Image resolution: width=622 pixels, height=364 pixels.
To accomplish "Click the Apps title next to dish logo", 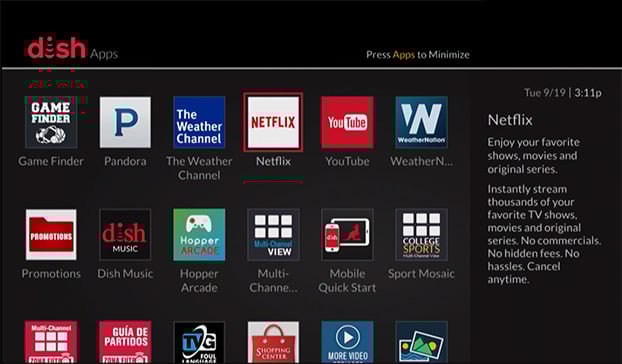I will click(x=104, y=54).
